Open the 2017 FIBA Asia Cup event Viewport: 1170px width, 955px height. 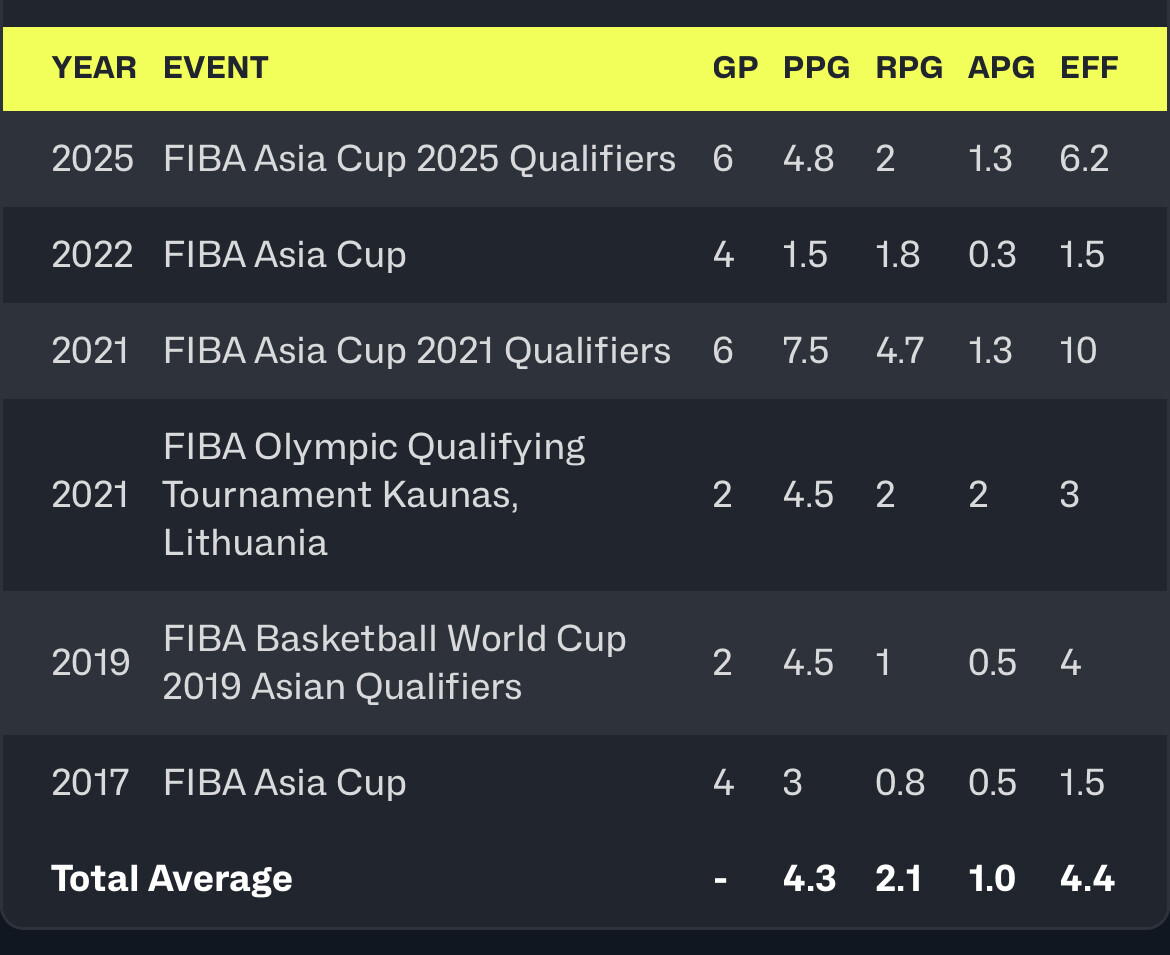(x=285, y=782)
